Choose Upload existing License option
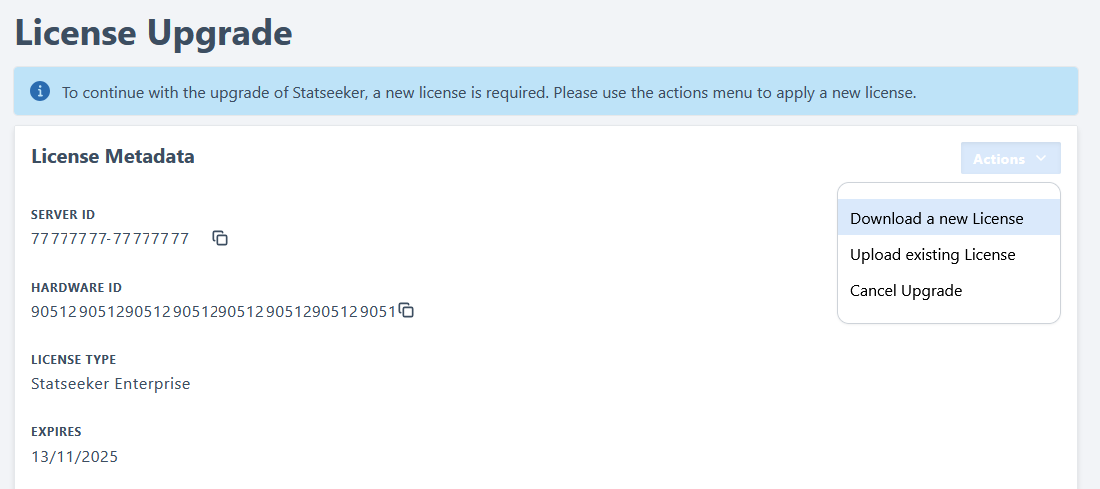Image resolution: width=1100 pixels, height=489 pixels. (933, 255)
